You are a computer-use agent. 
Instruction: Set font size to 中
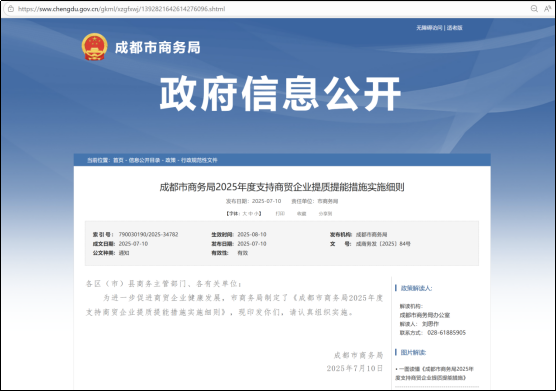250,214
